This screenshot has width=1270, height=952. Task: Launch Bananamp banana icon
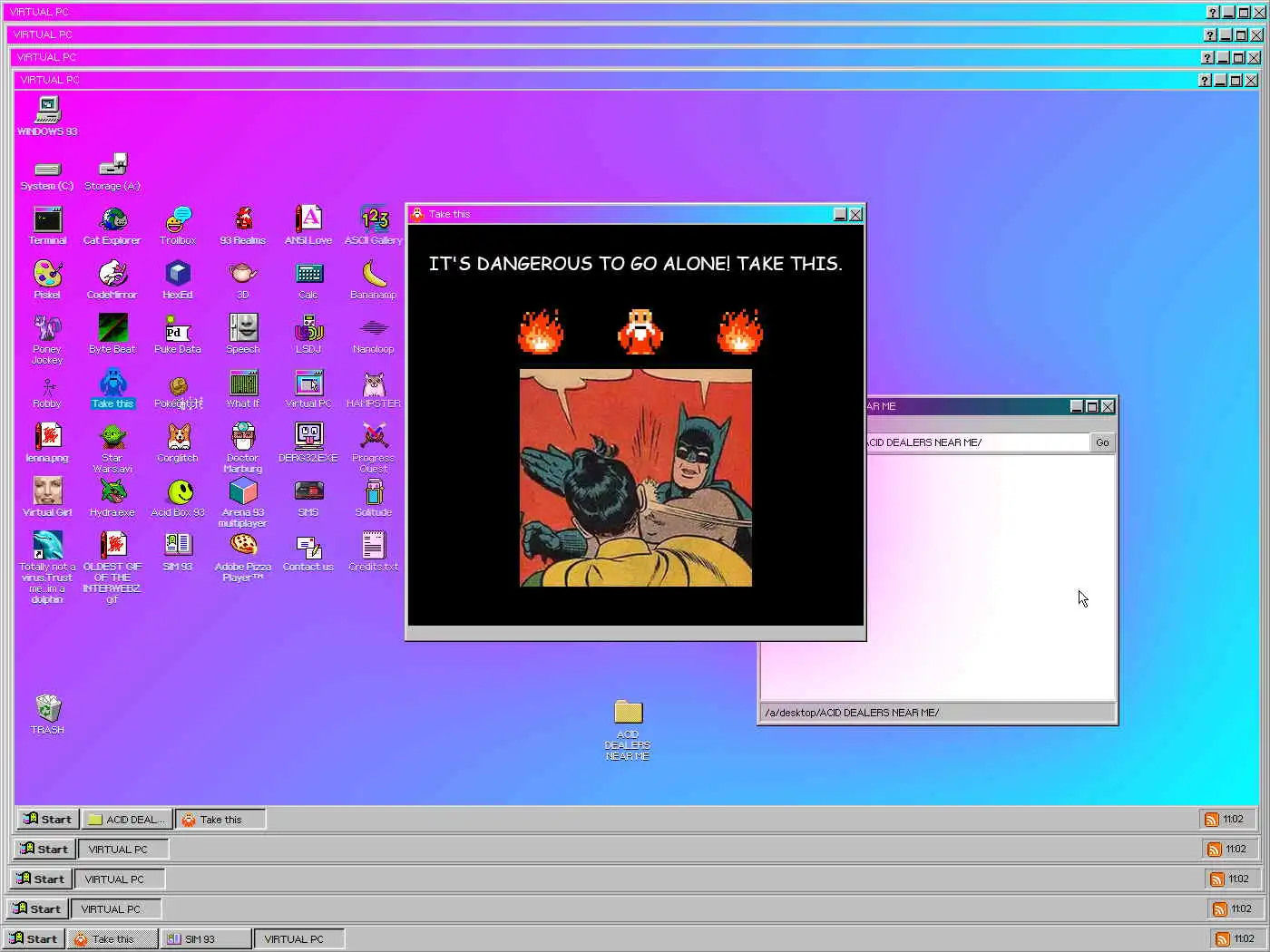(374, 280)
